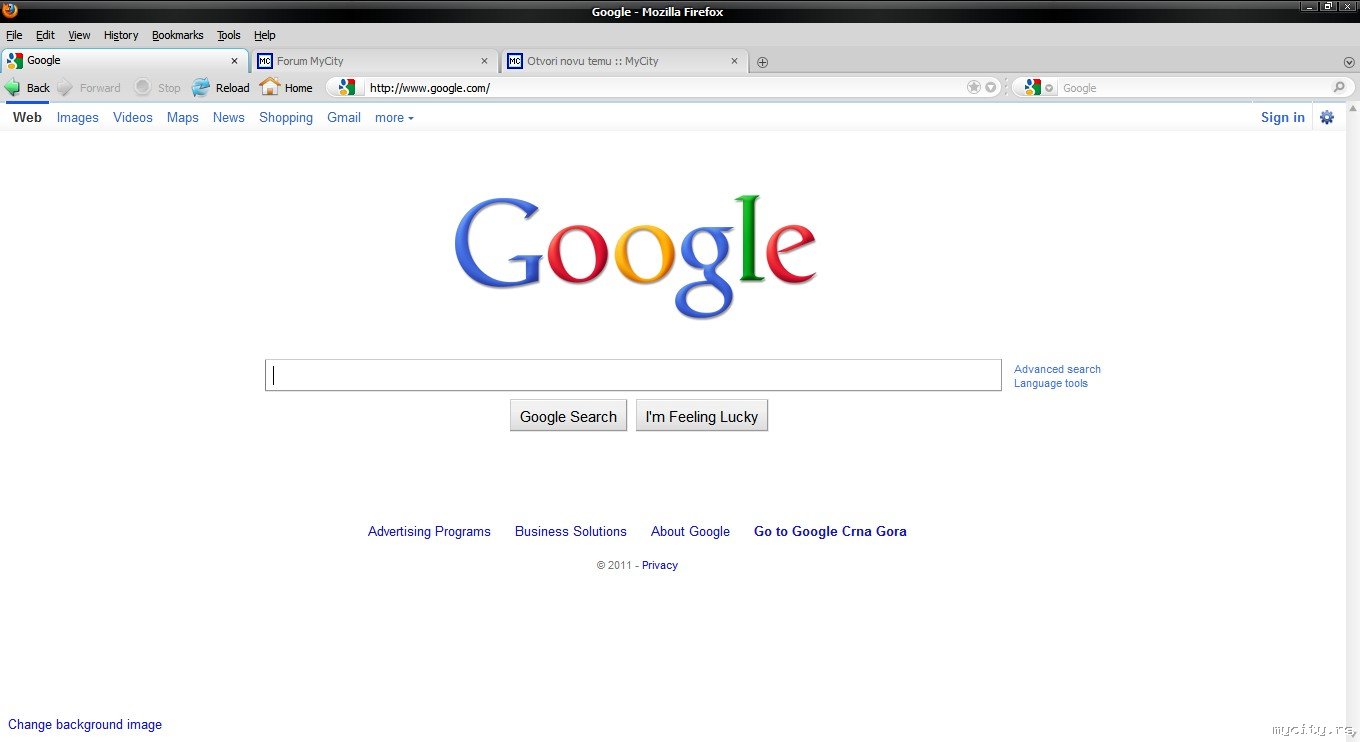Choose search engine via Google icon dropdown

[1037, 88]
